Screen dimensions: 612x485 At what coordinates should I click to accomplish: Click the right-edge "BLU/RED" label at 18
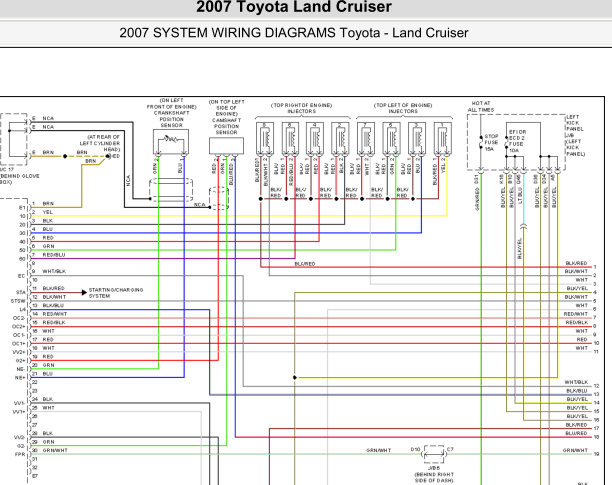click(x=576, y=433)
